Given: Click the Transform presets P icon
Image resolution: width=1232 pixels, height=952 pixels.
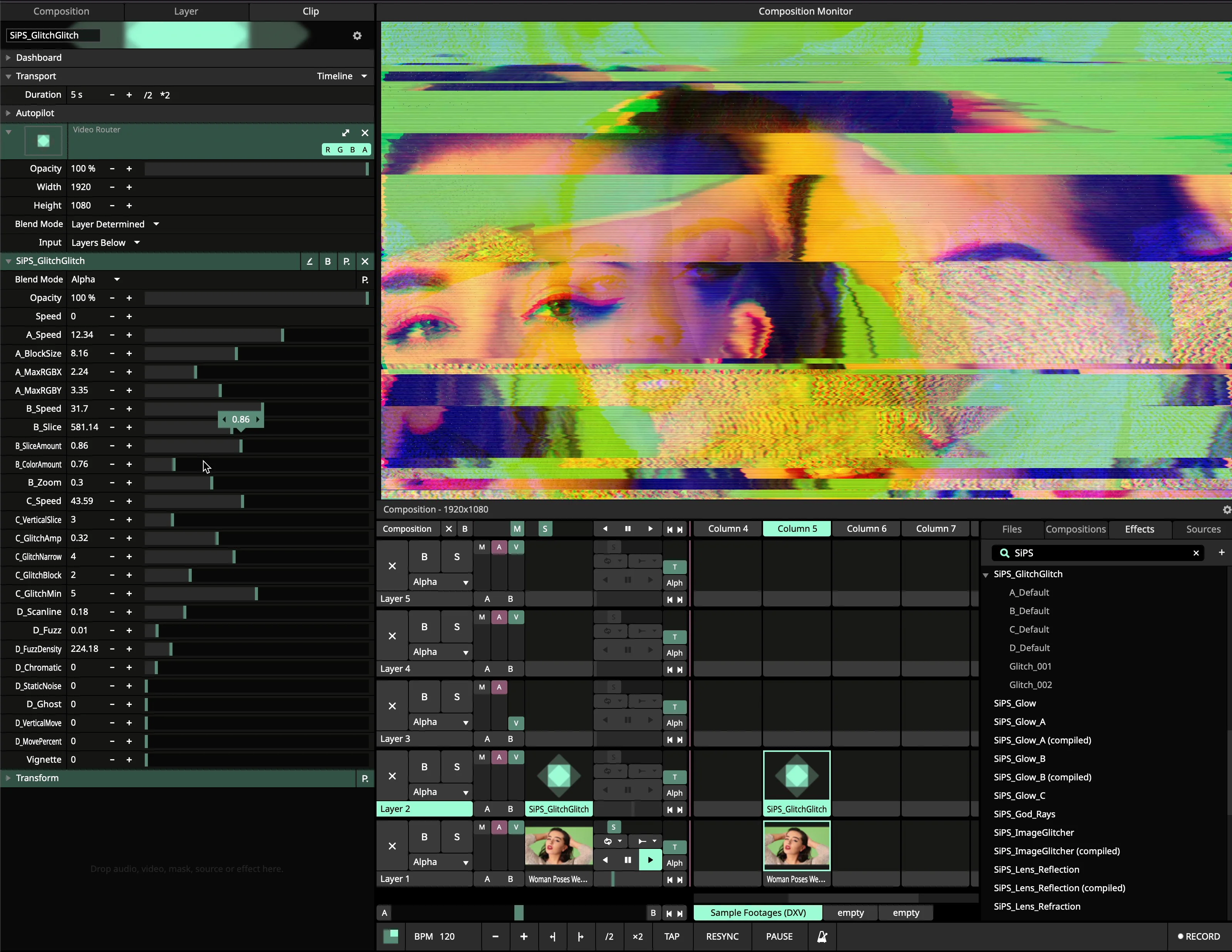Looking at the screenshot, I should (365, 778).
